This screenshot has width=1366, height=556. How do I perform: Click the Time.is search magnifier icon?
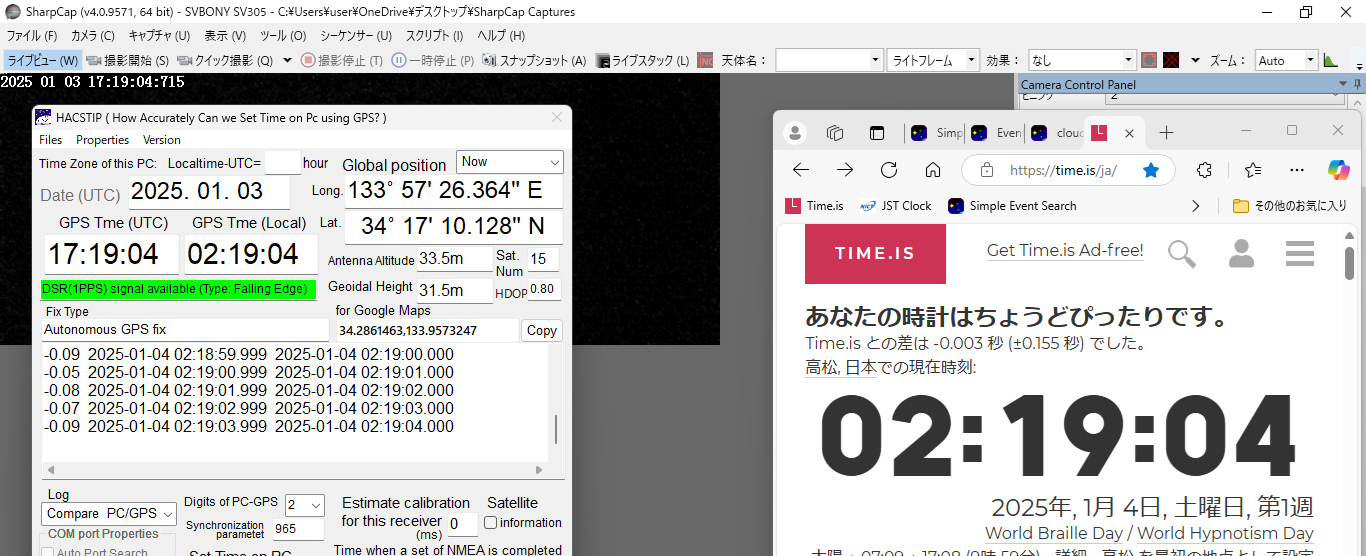pos(1182,253)
